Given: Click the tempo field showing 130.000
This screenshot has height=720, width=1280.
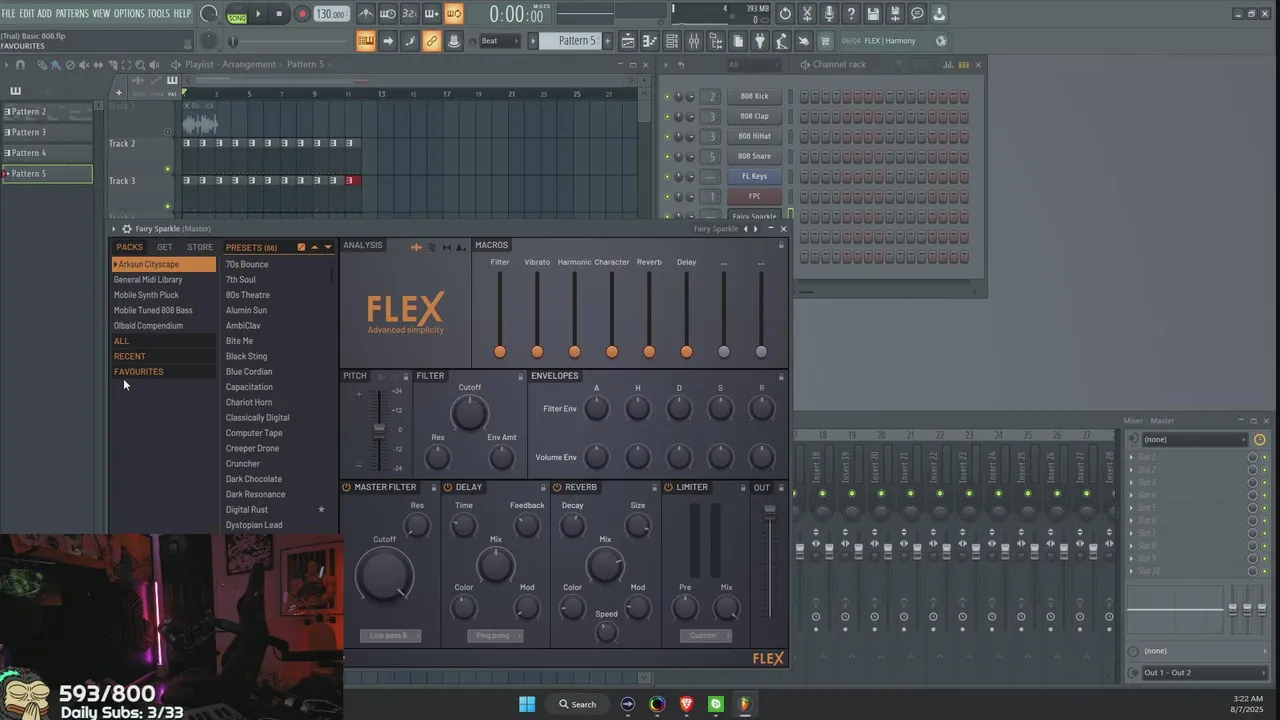Looking at the screenshot, I should point(331,14).
